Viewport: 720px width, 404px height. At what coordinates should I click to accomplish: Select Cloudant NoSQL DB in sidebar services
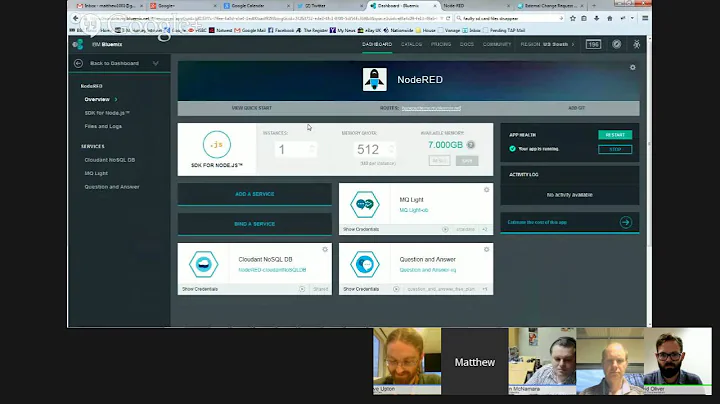click(110, 160)
